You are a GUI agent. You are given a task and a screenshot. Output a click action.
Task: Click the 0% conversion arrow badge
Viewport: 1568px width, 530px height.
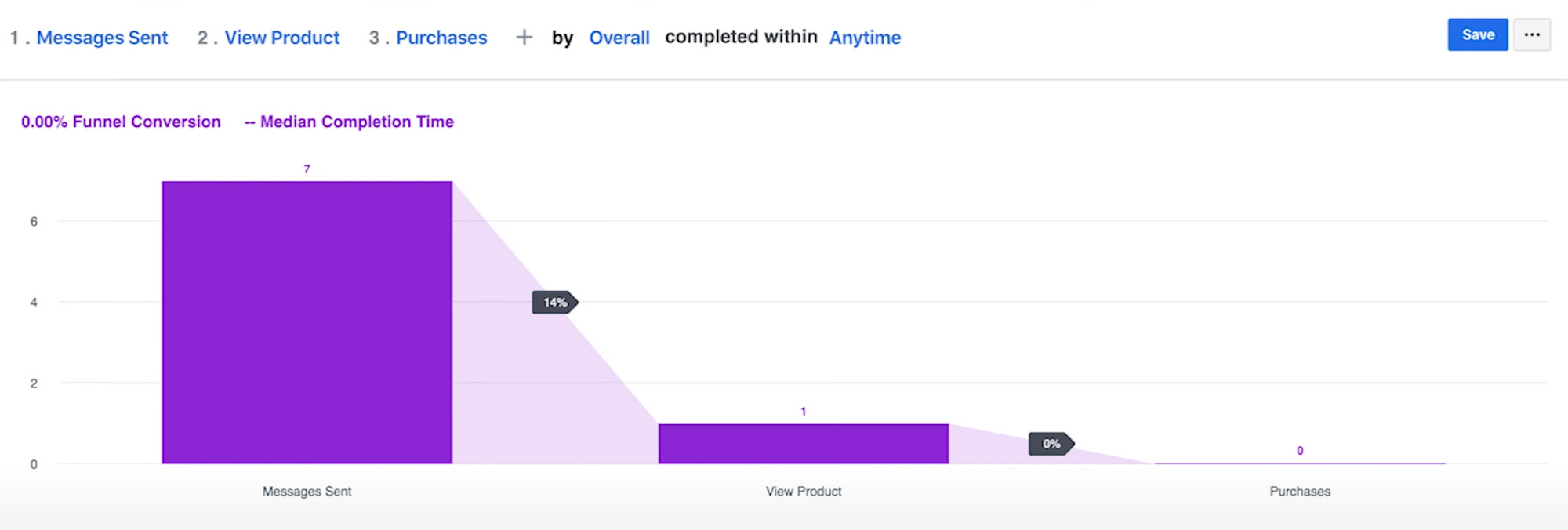(x=1051, y=444)
